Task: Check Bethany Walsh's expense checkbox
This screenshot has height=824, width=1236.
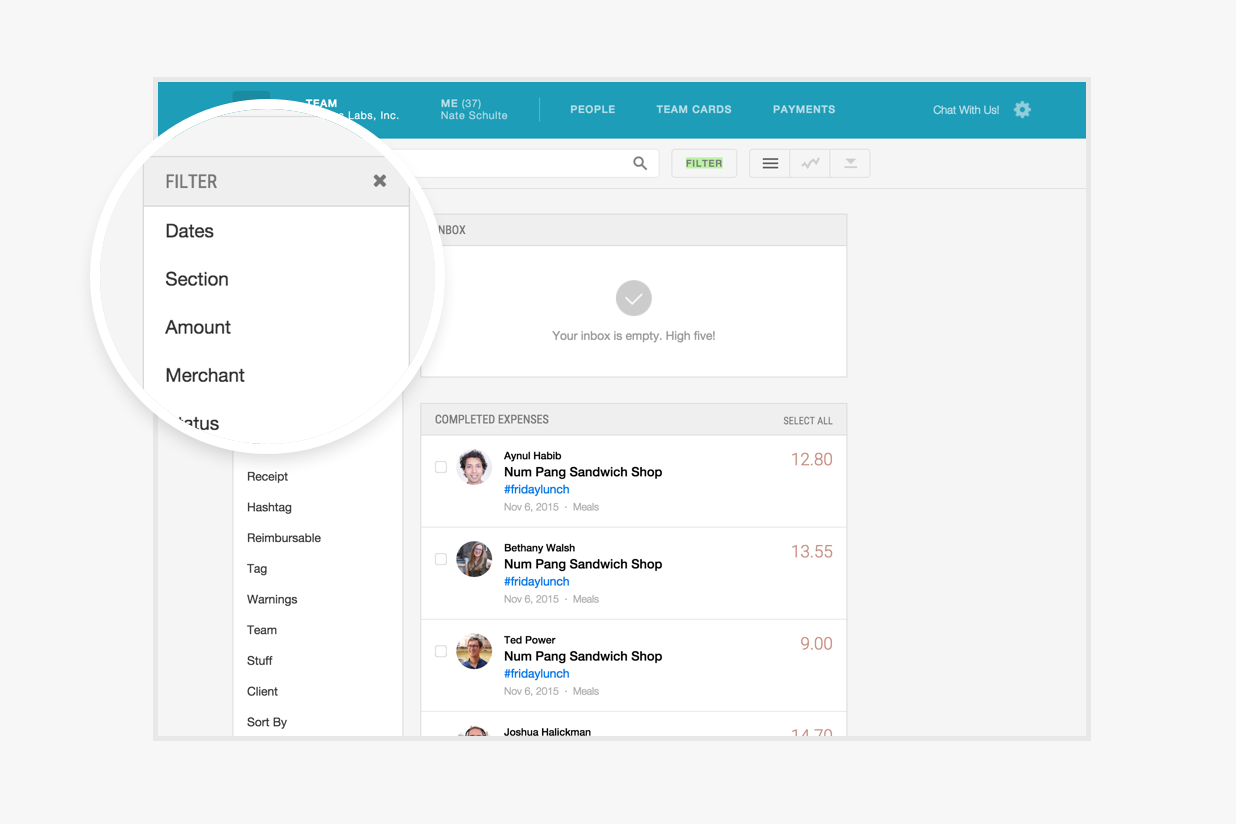Action: coord(441,559)
